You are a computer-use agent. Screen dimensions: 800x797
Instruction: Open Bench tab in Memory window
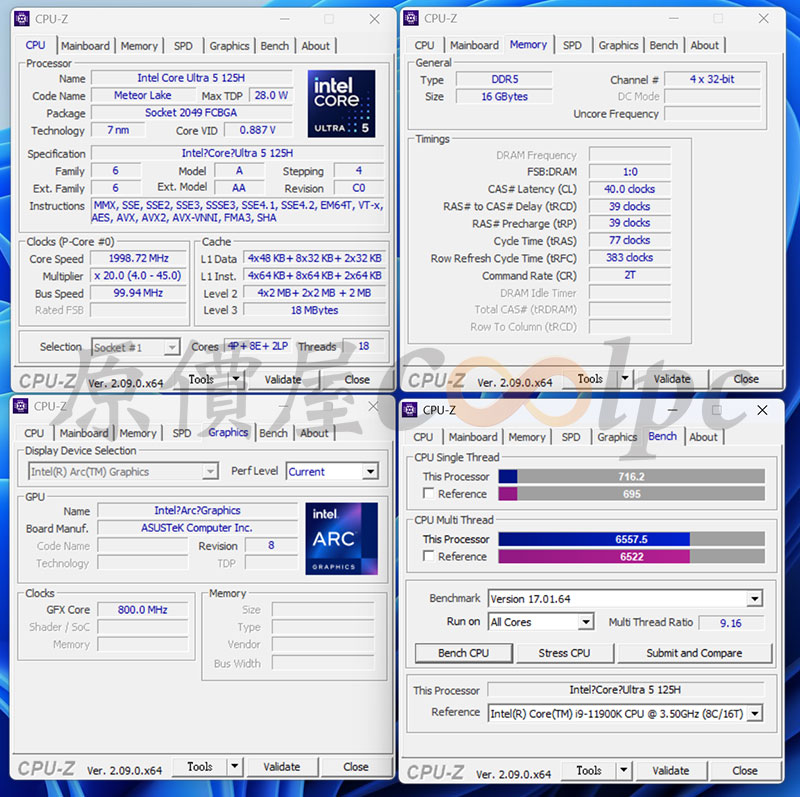tap(663, 45)
